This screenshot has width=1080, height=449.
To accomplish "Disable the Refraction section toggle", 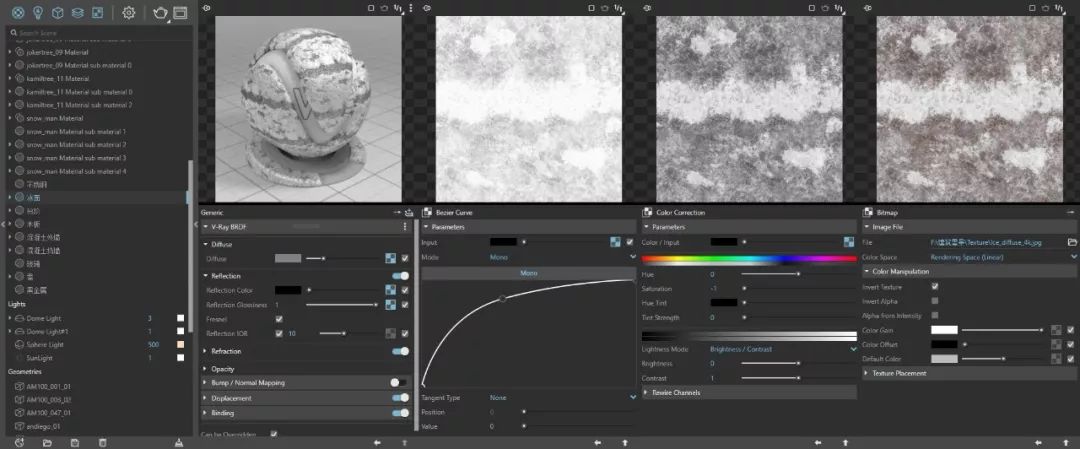I will (x=400, y=351).
